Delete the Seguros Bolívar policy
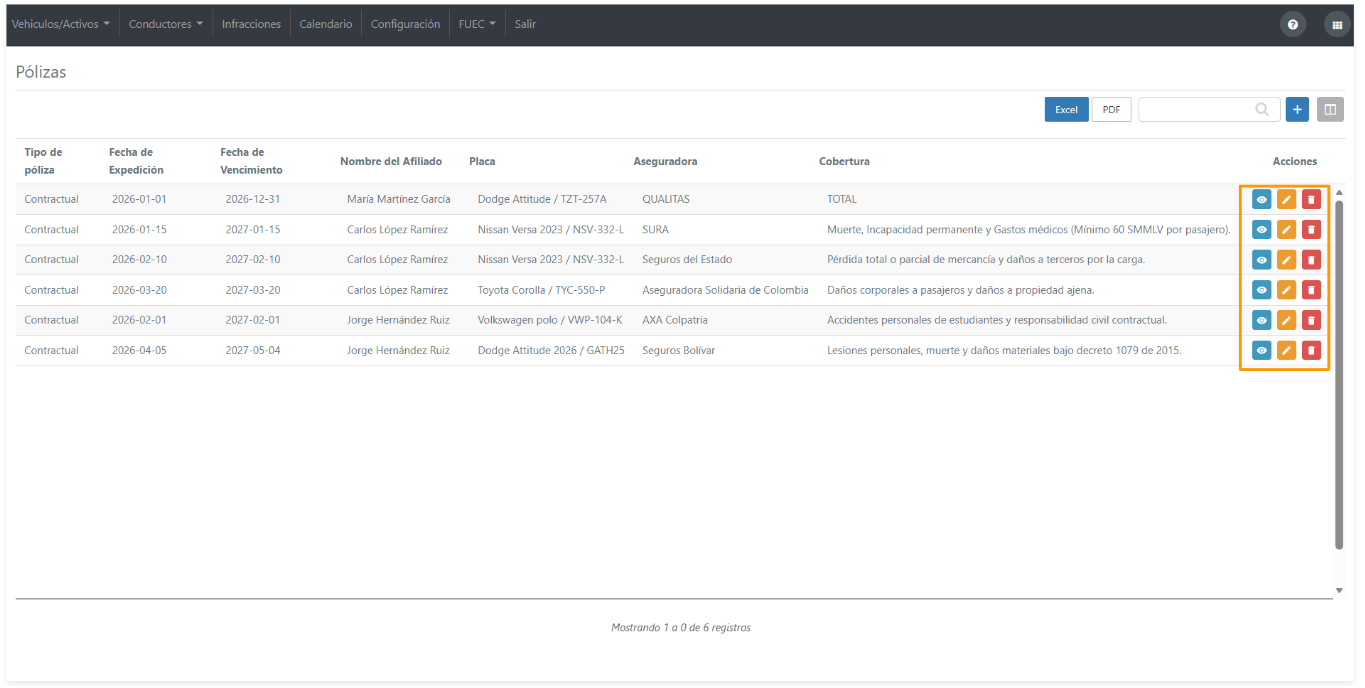This screenshot has width=1365, height=688. pyautogui.click(x=1311, y=351)
